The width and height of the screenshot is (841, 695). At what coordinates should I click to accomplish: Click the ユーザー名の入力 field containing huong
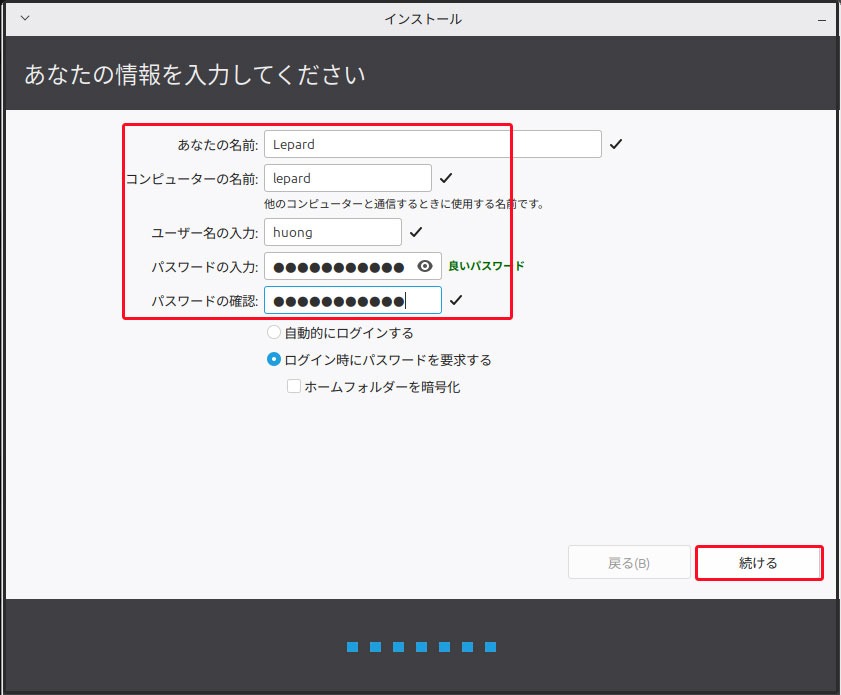[x=333, y=232]
